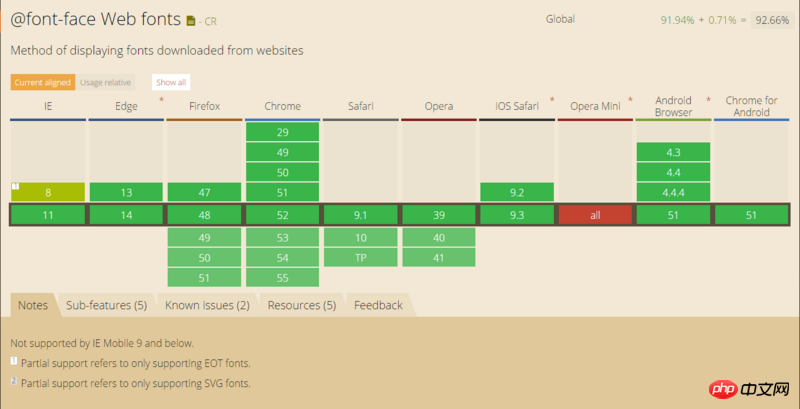800x409 pixels.
Task: Choose the Edge 13 cell
Action: (126, 192)
